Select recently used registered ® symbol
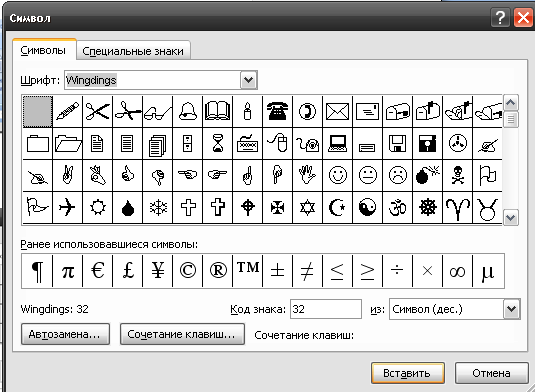535x392 pixels. pyautogui.click(x=218, y=271)
